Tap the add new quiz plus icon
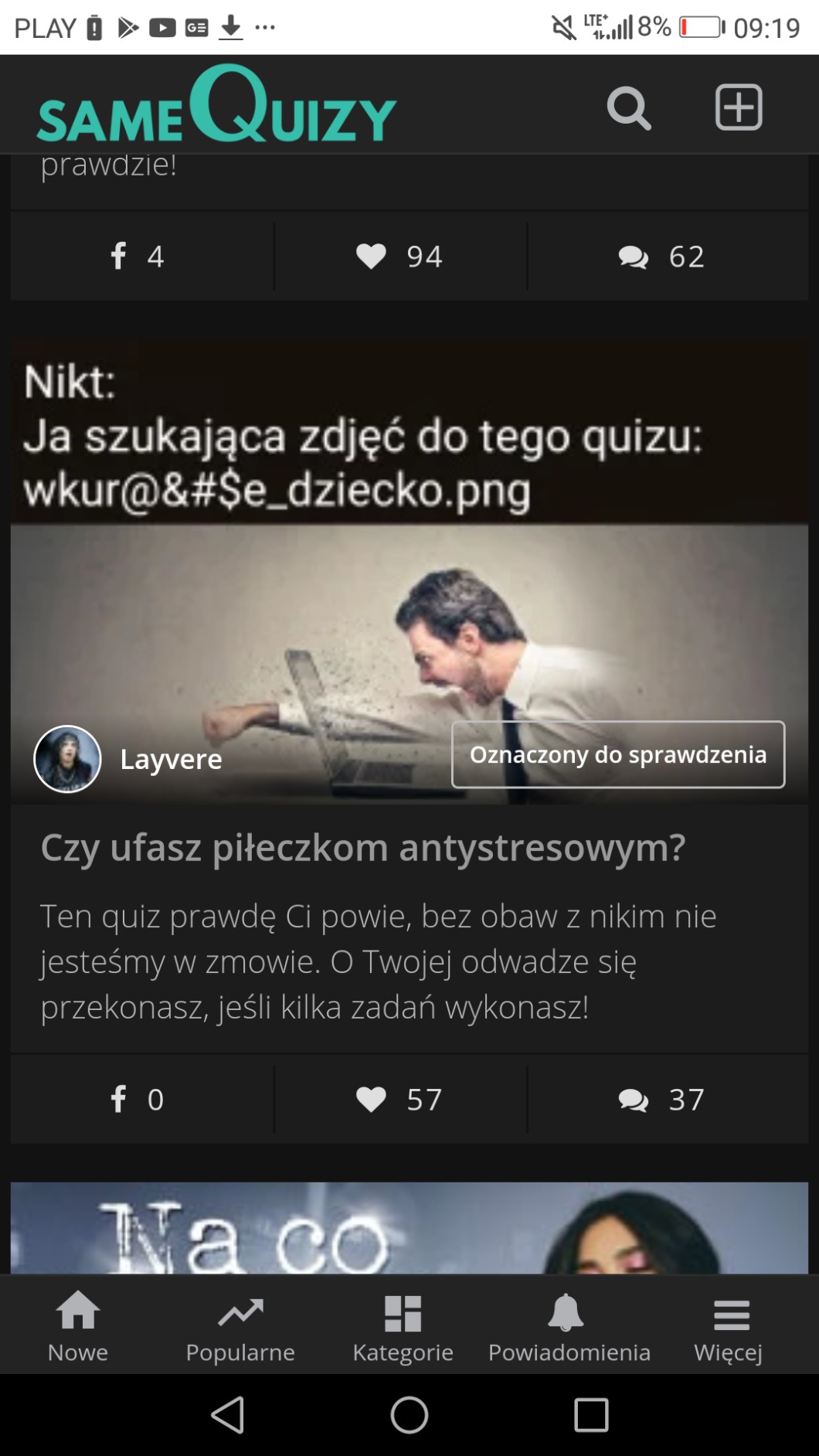 pyautogui.click(x=739, y=107)
